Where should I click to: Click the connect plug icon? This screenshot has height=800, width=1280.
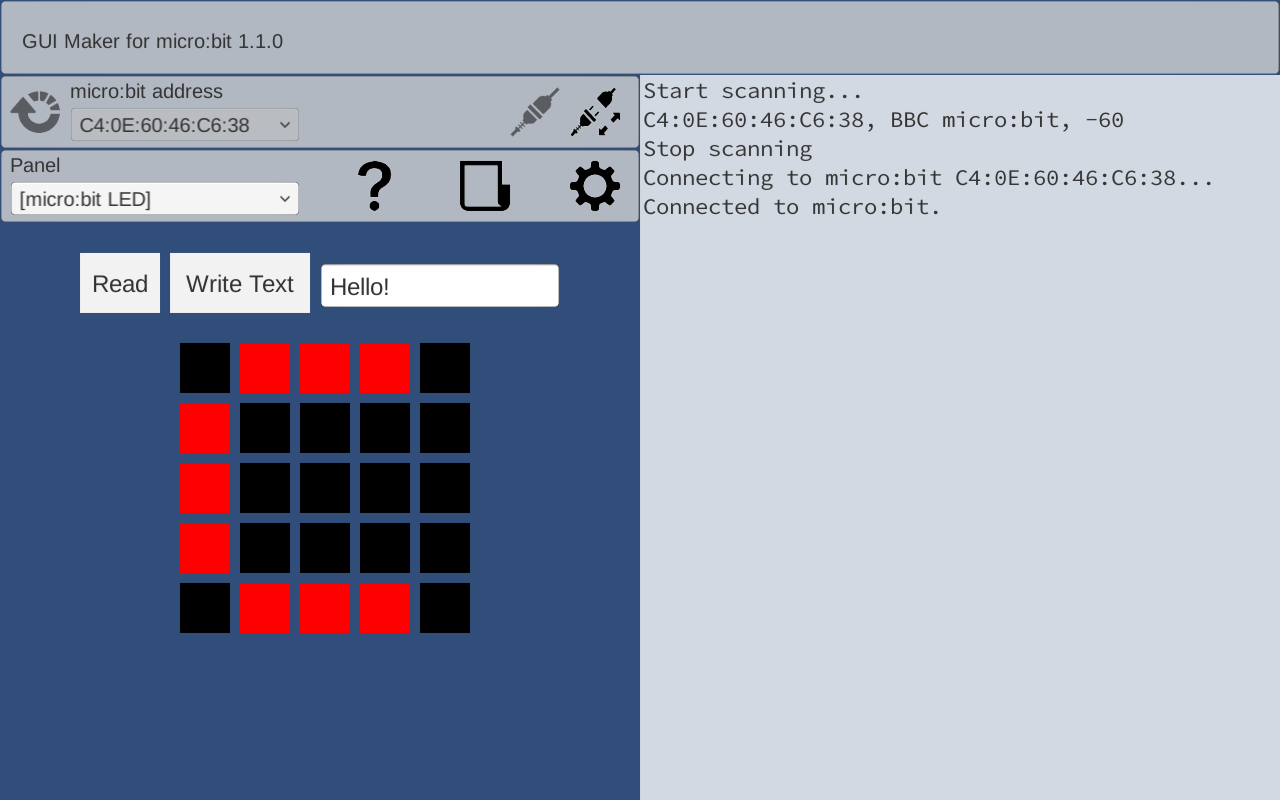pyautogui.click(x=535, y=112)
